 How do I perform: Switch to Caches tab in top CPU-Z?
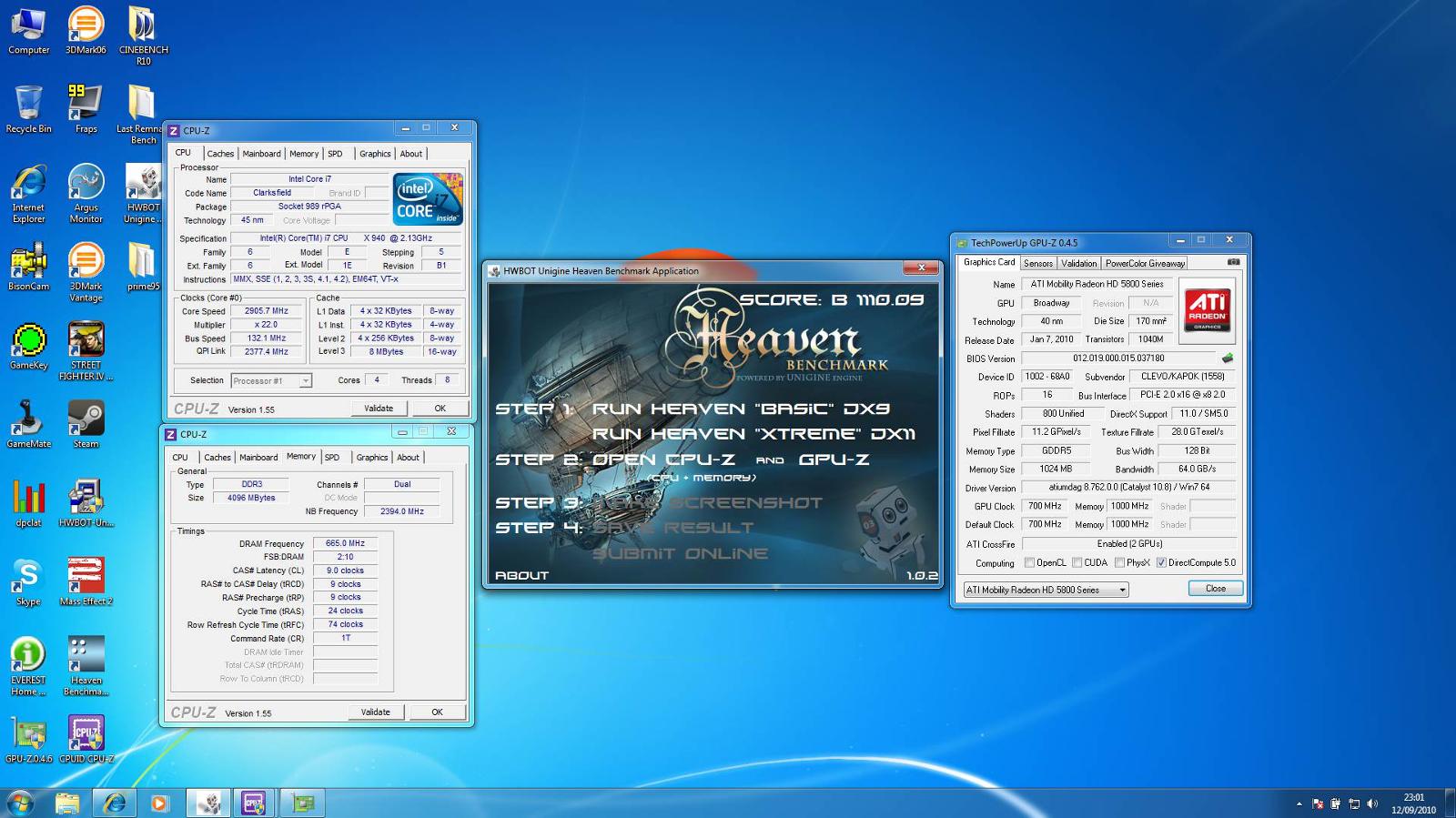219,154
